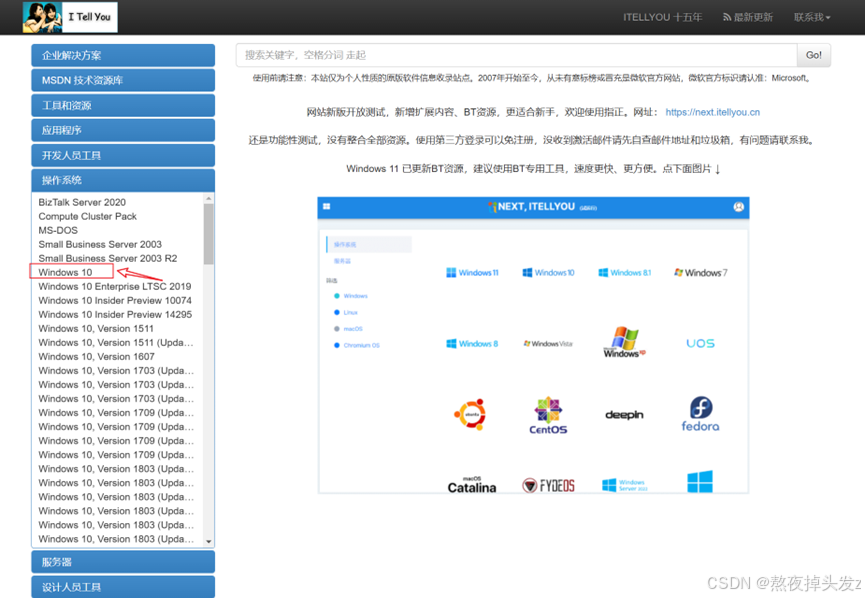This screenshot has height=598, width=865.
Task: Click the Windows 8.1 logo in preview
Action: click(624, 273)
